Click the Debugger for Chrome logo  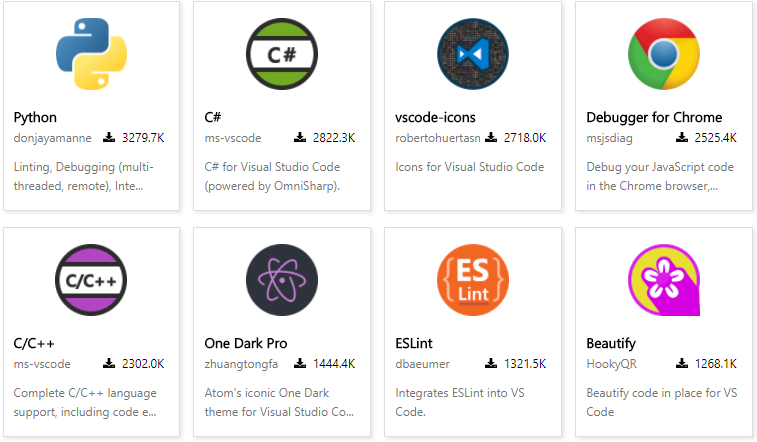pyautogui.click(x=664, y=53)
